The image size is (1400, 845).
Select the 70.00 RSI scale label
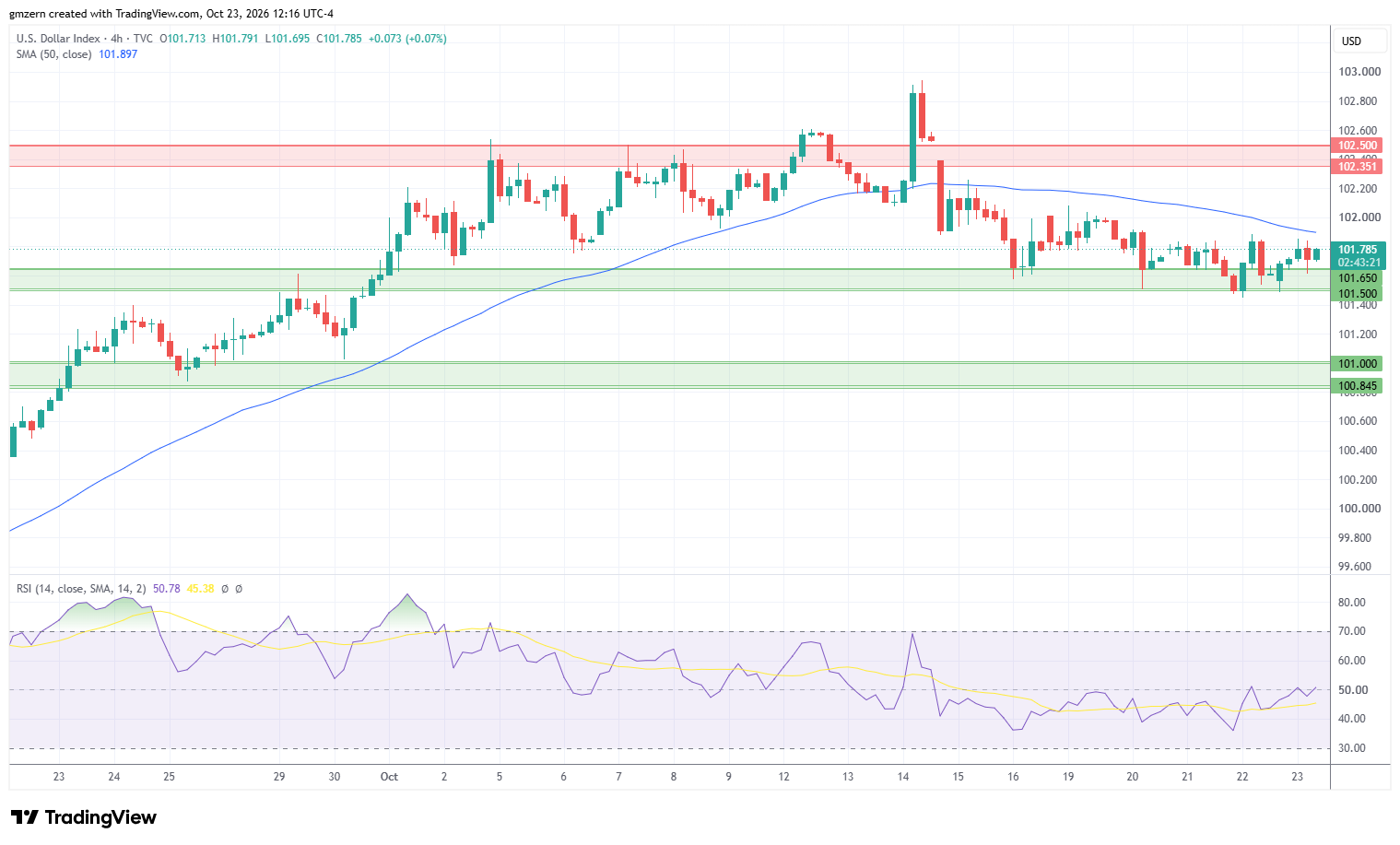pos(1352,631)
